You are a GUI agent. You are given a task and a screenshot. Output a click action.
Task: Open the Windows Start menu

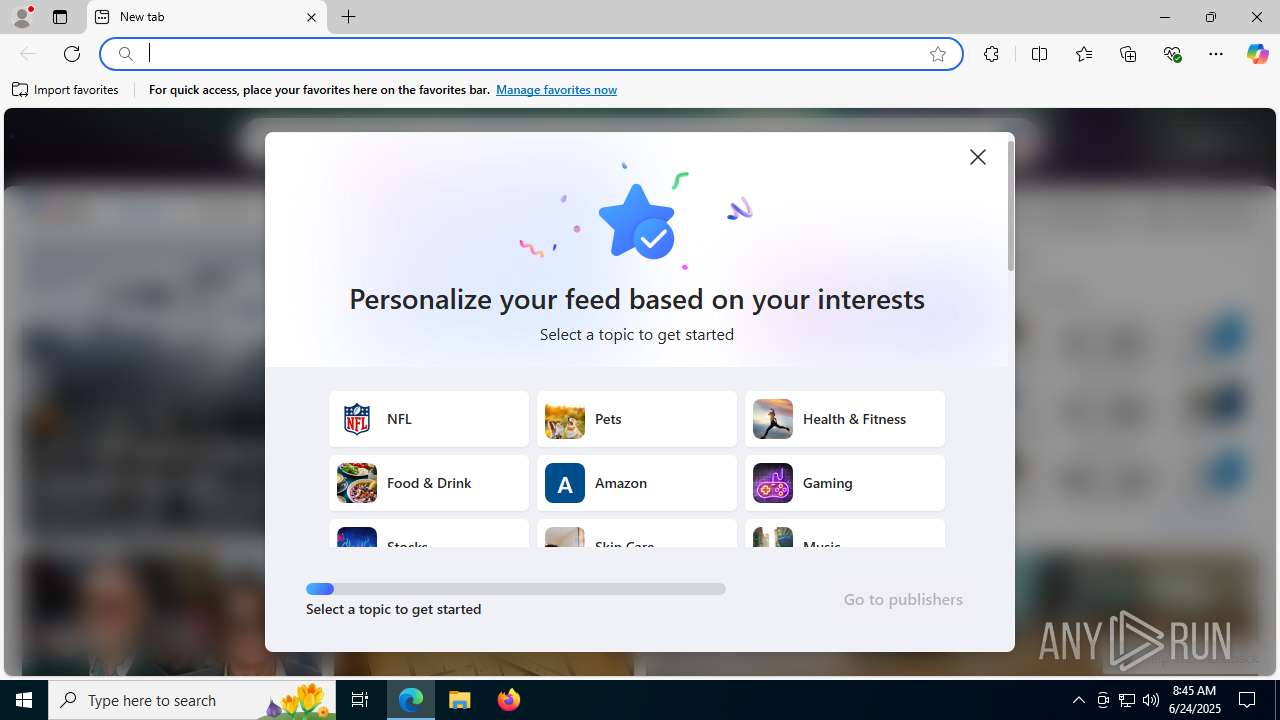pyautogui.click(x=24, y=700)
